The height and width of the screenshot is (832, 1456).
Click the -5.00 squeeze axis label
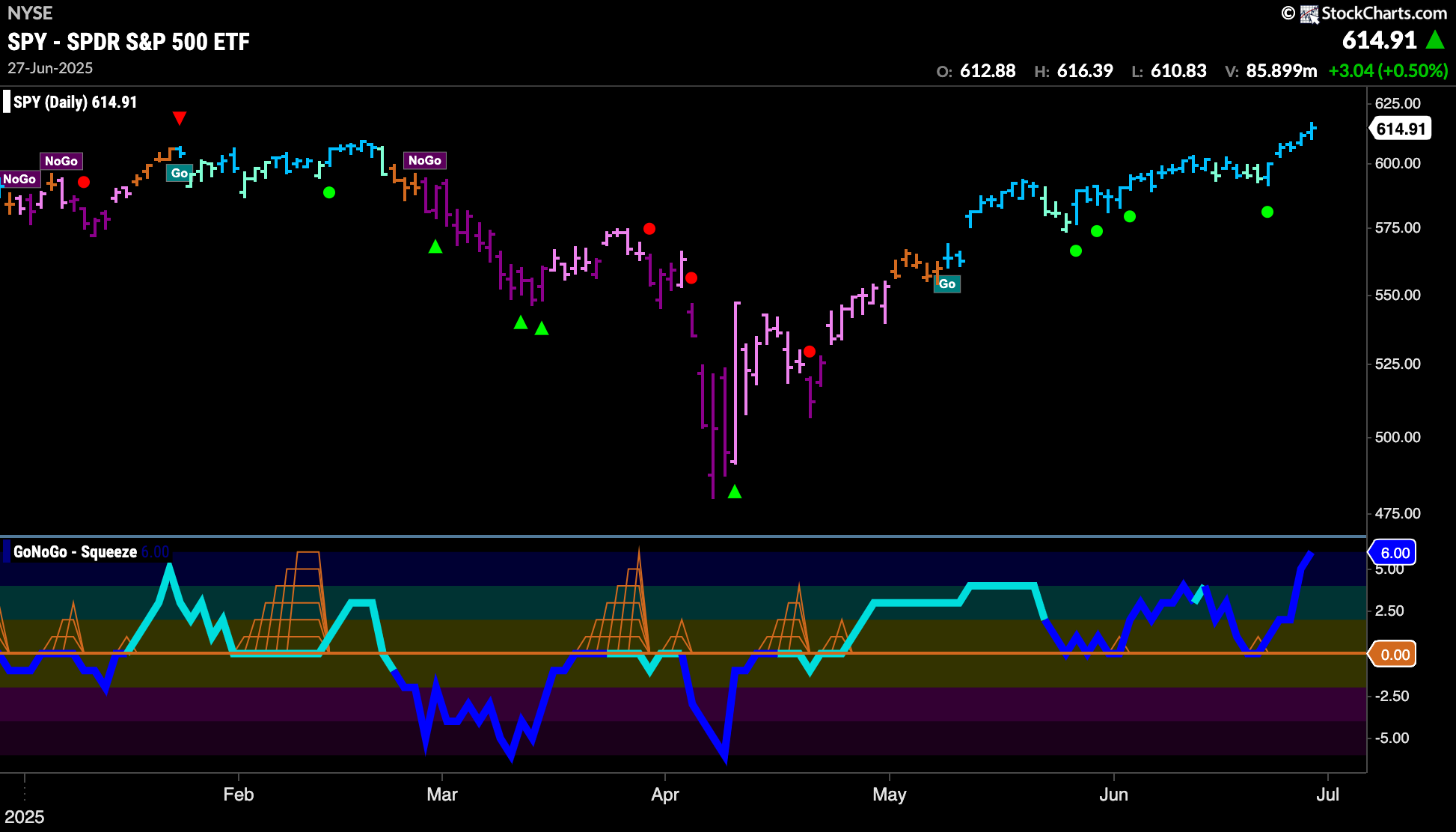[x=1392, y=738]
